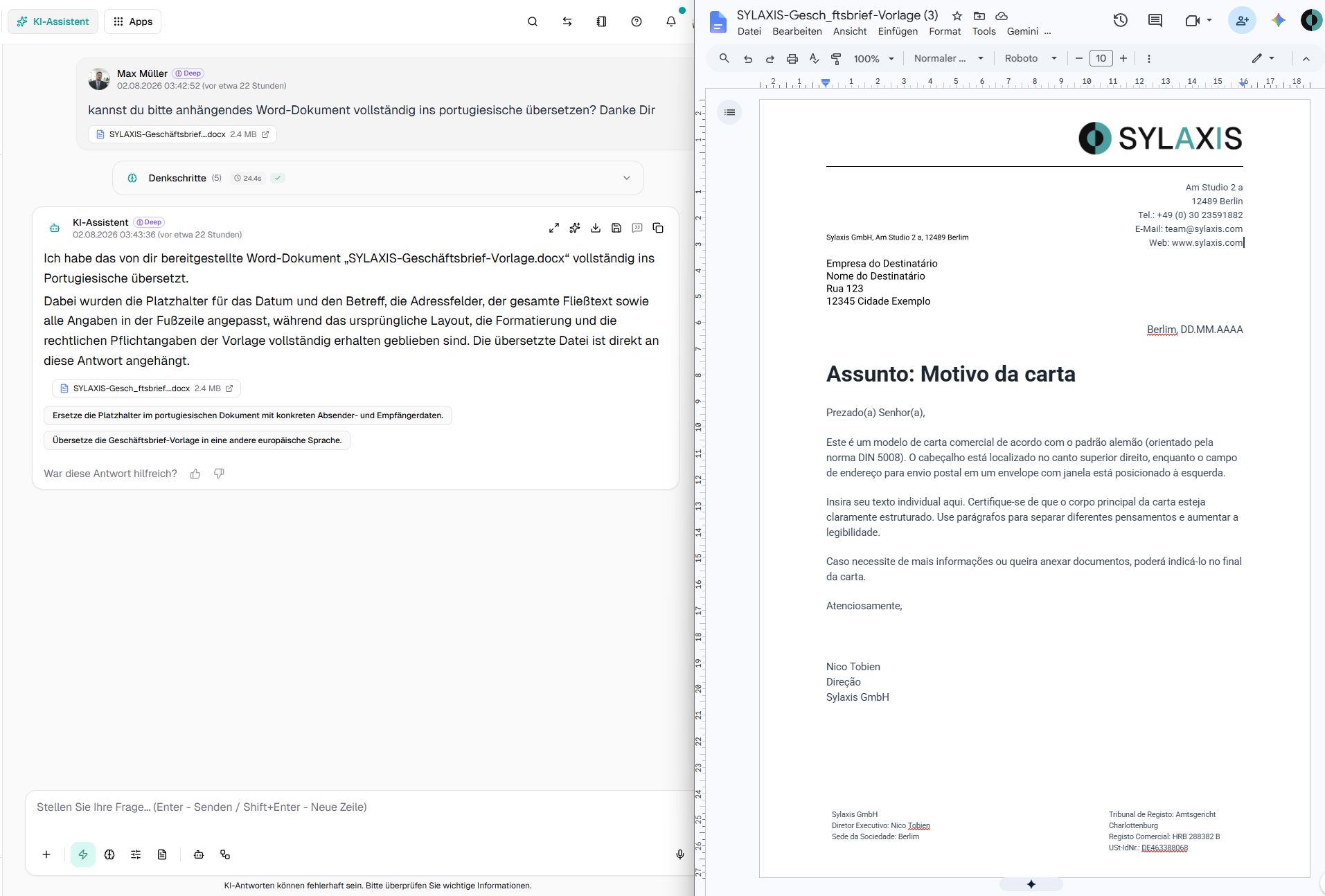Image resolution: width=1325 pixels, height=896 pixels.
Task: Open the comments panel in Google Docs
Action: (x=1155, y=21)
